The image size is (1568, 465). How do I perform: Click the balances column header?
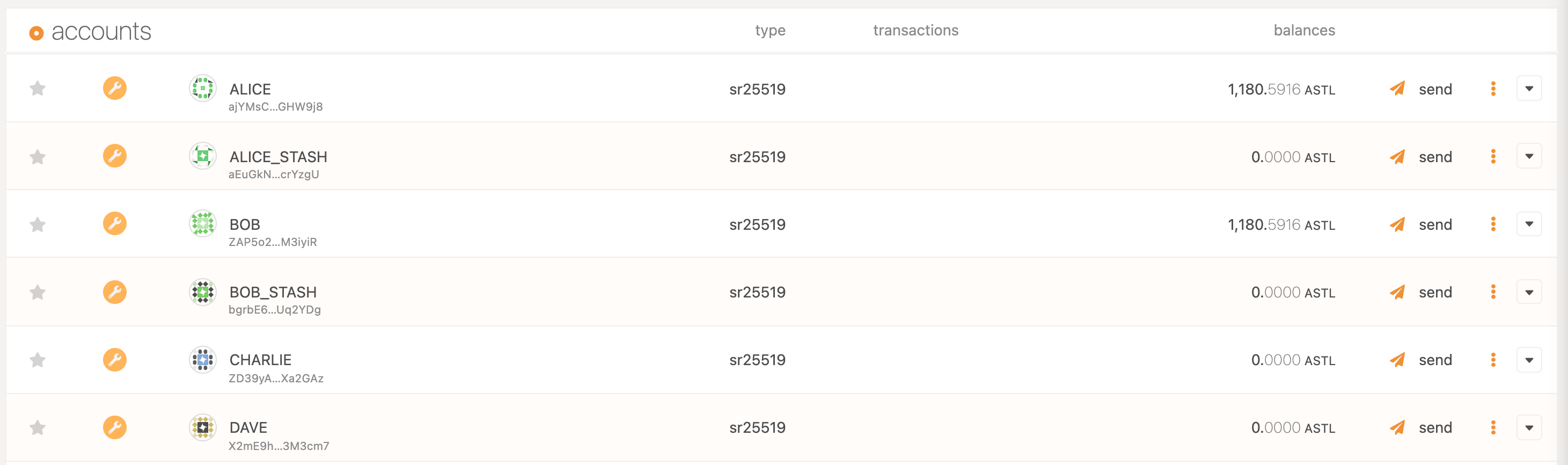click(1304, 31)
